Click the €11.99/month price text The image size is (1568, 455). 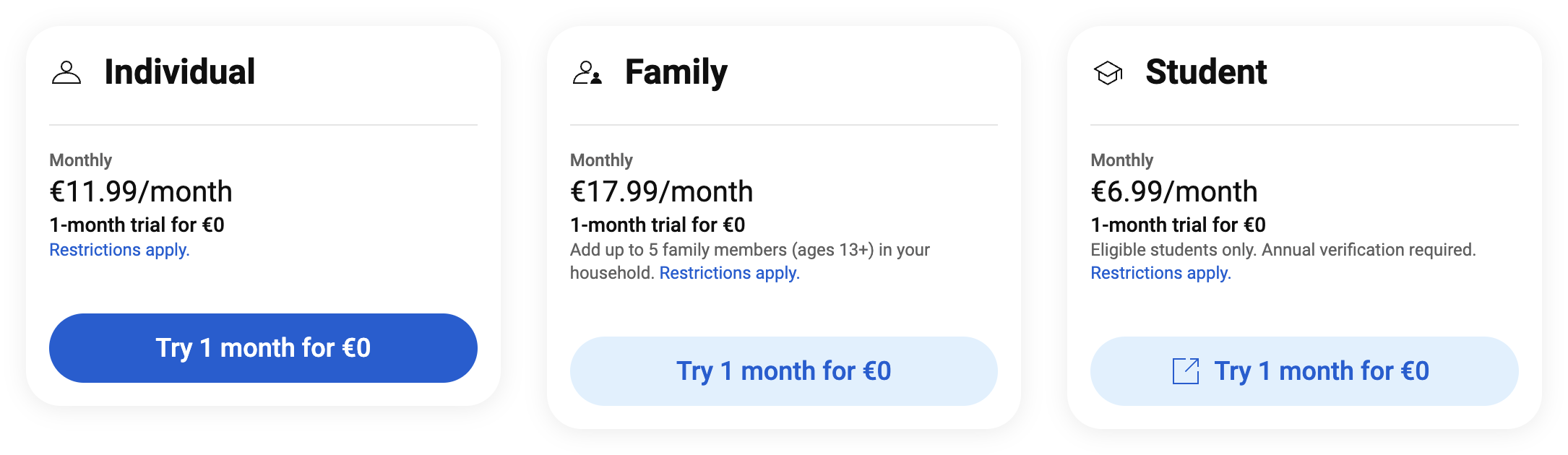141,191
